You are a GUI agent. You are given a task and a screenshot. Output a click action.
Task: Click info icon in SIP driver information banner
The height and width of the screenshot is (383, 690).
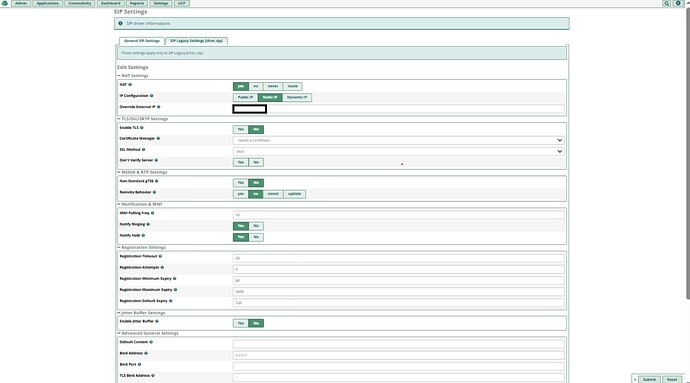[x=120, y=23]
